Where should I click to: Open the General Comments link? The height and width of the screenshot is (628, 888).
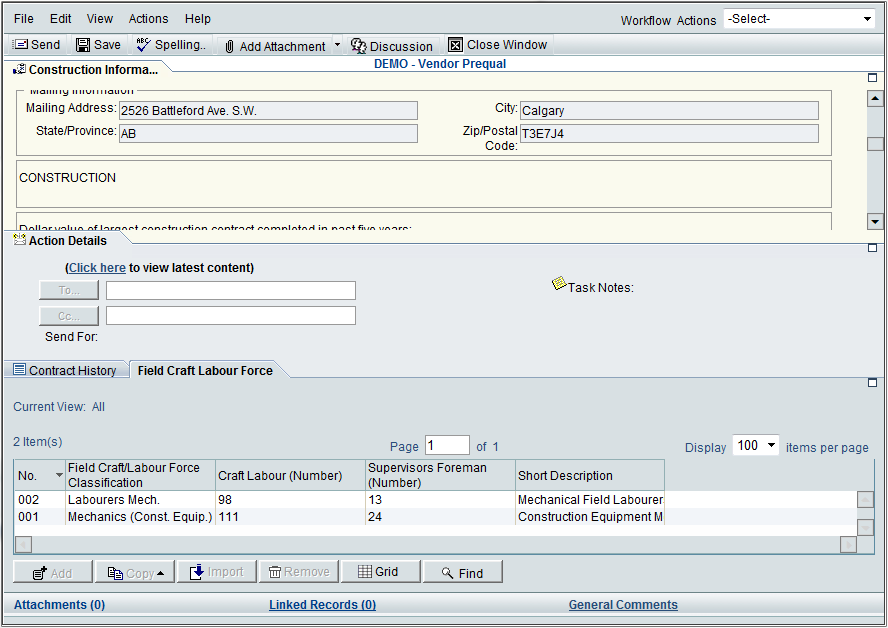click(623, 605)
